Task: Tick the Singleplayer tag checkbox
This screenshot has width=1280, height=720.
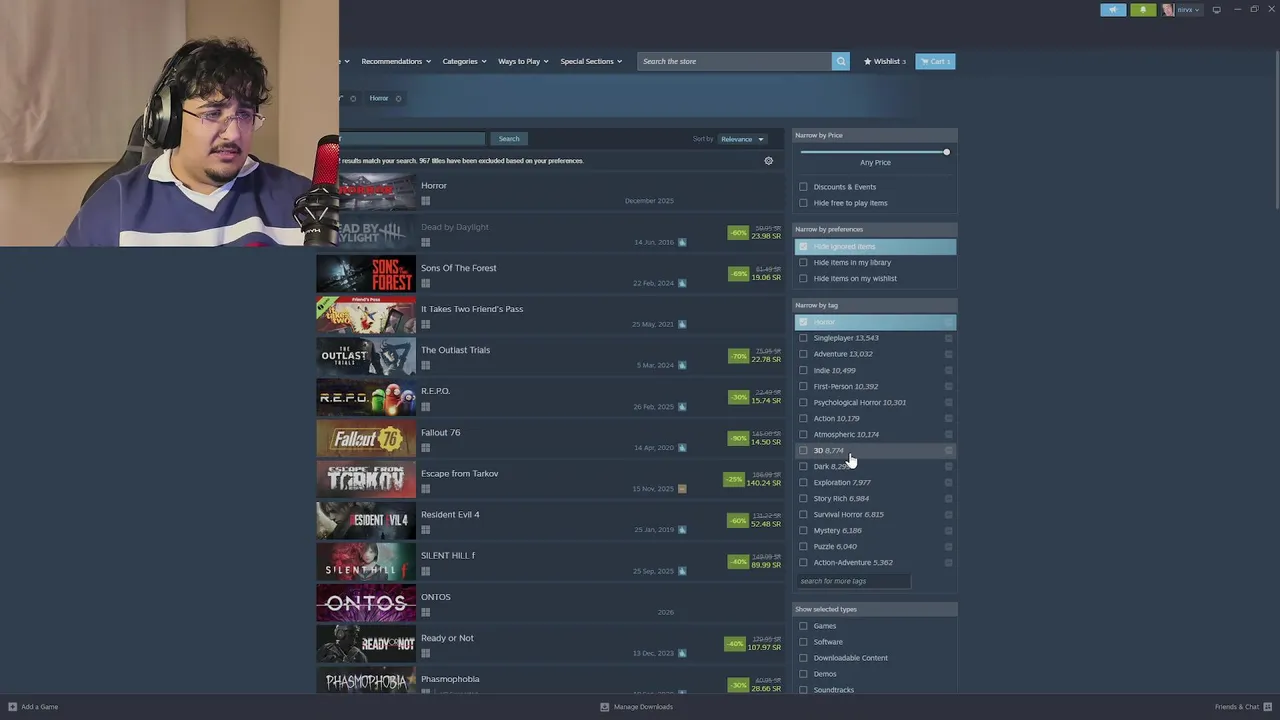Action: pyautogui.click(x=803, y=338)
